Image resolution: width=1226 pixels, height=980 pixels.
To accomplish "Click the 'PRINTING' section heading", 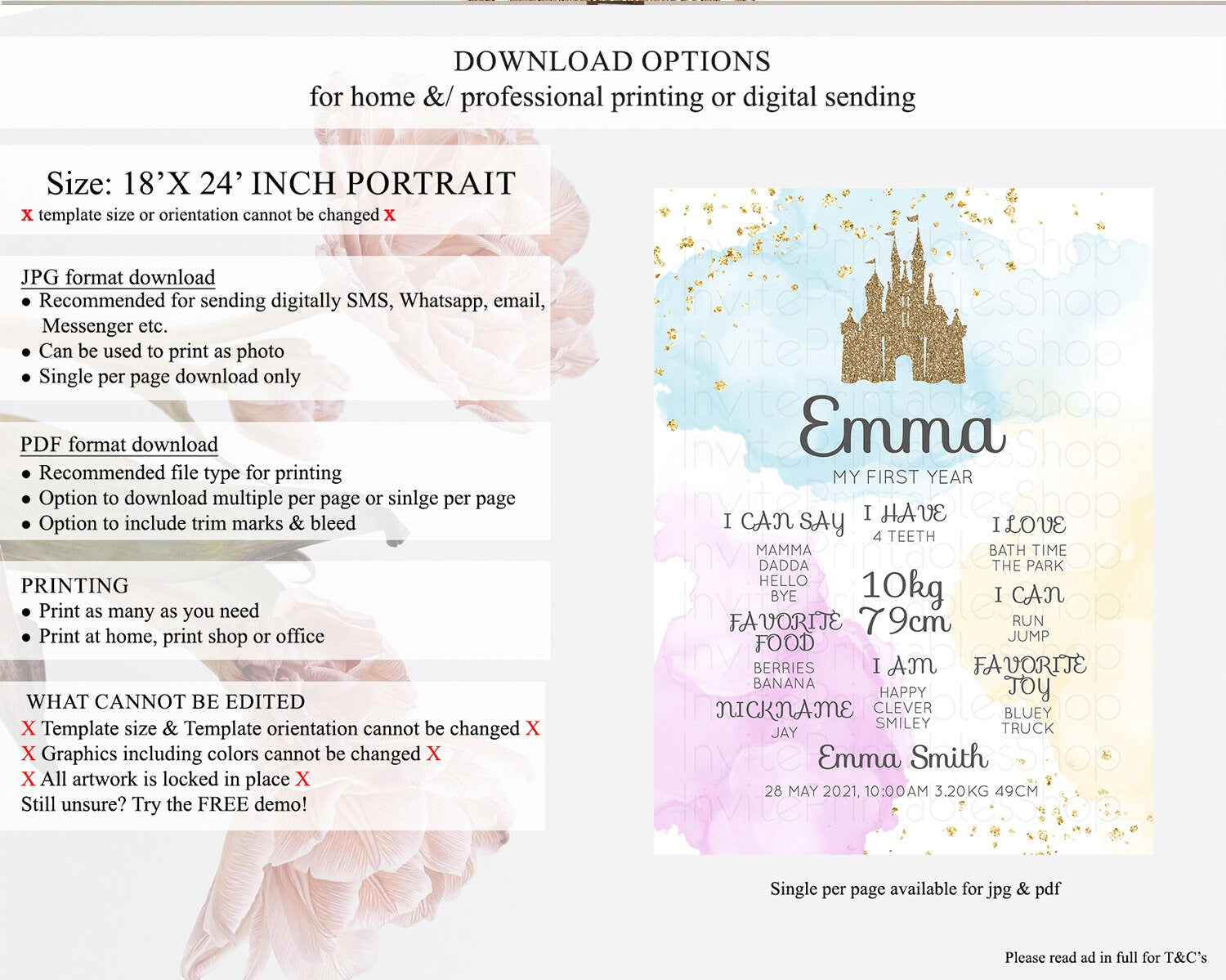I will [x=74, y=585].
